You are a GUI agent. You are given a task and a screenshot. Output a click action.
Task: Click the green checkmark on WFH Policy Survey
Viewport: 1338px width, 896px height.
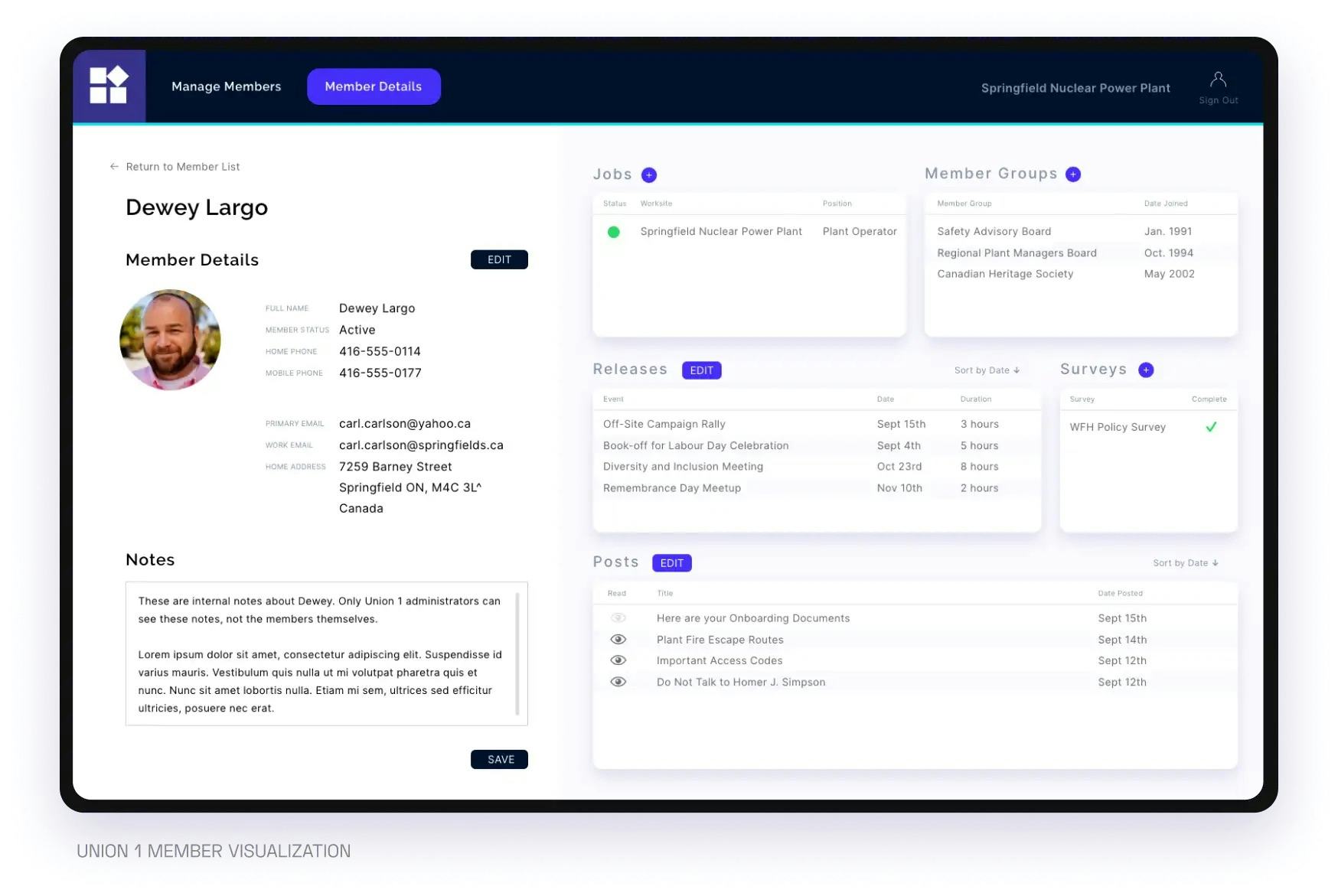pos(1211,428)
